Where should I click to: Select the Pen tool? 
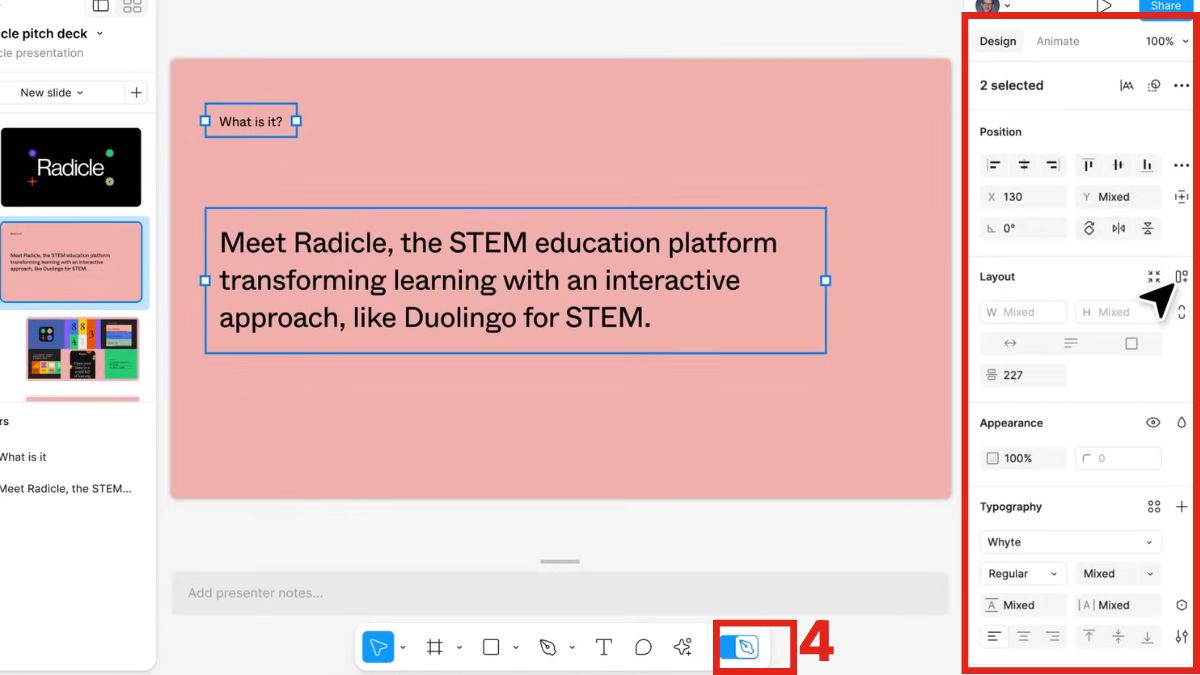(x=548, y=647)
